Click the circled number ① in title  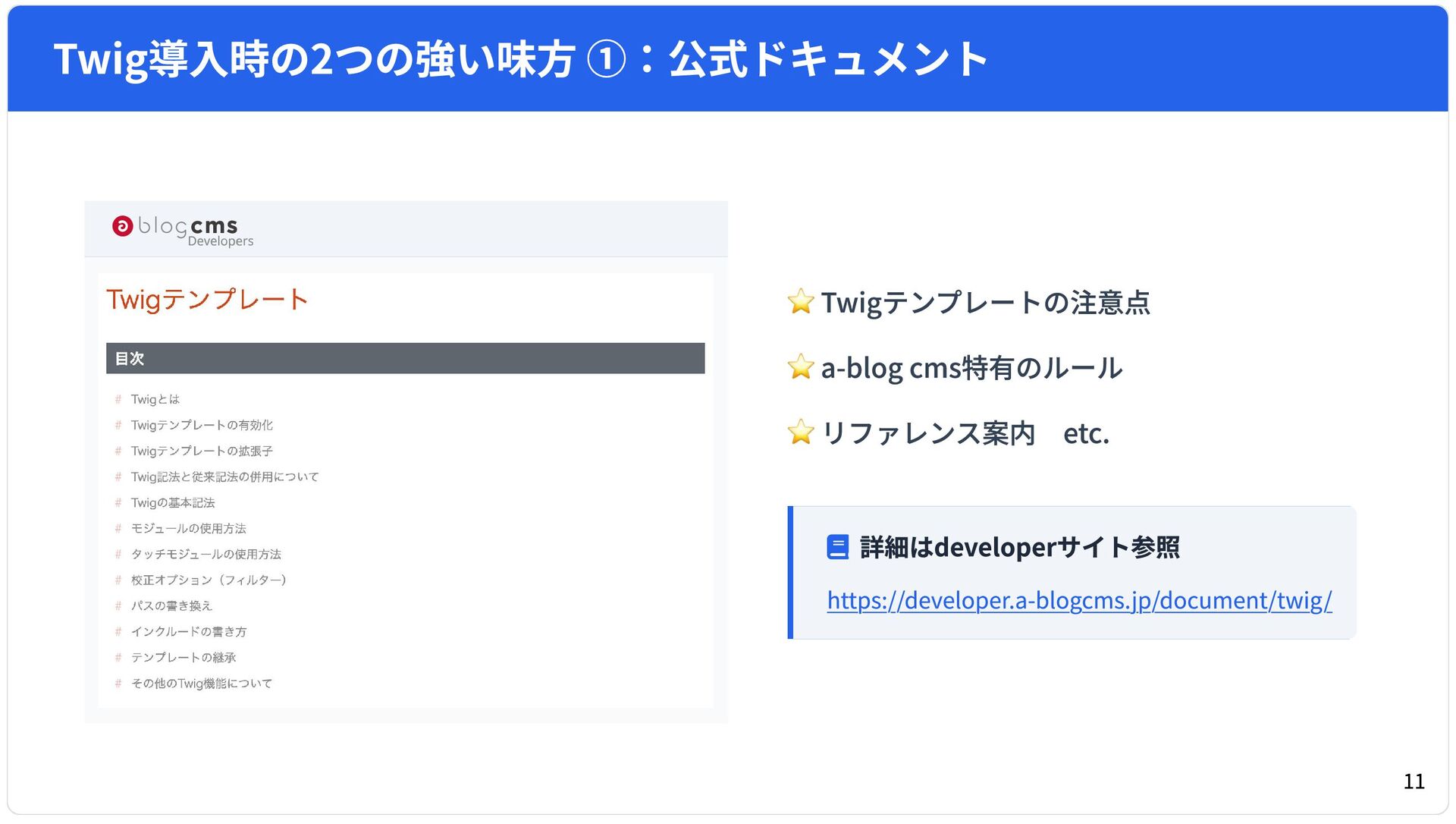point(607,59)
